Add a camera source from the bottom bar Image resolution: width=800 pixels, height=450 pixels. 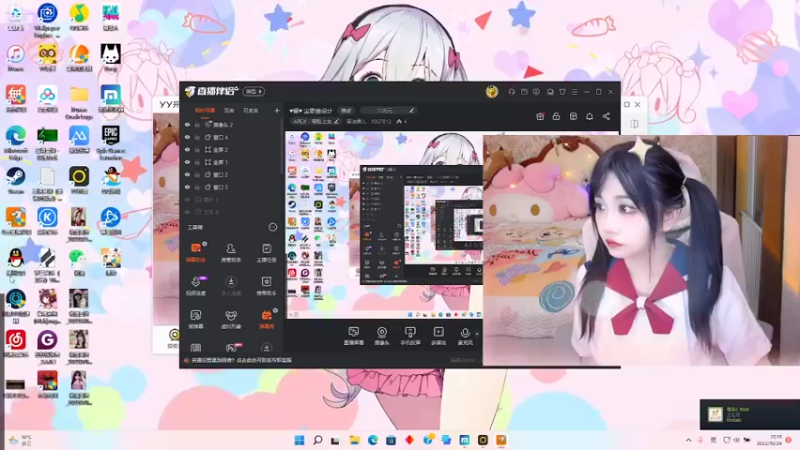382,336
